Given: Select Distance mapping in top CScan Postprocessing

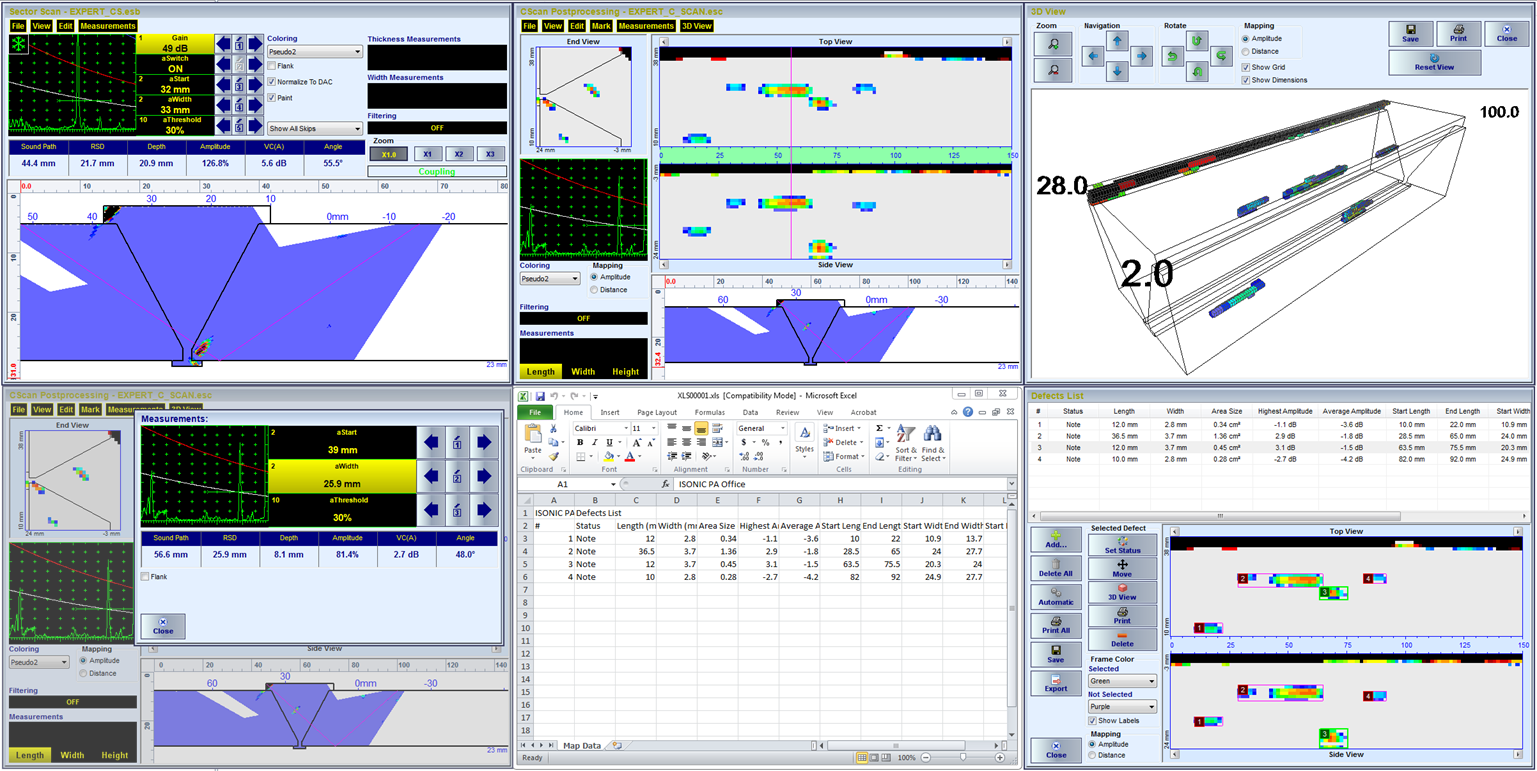Looking at the screenshot, I should [595, 290].
